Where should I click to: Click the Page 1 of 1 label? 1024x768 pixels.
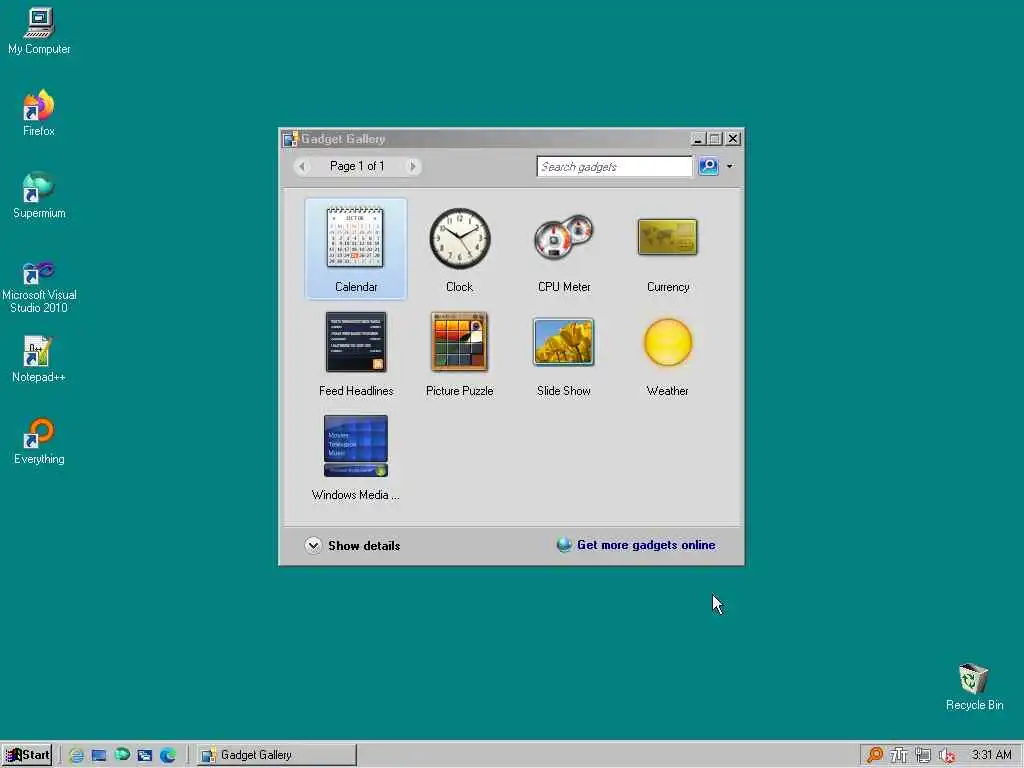[357, 166]
